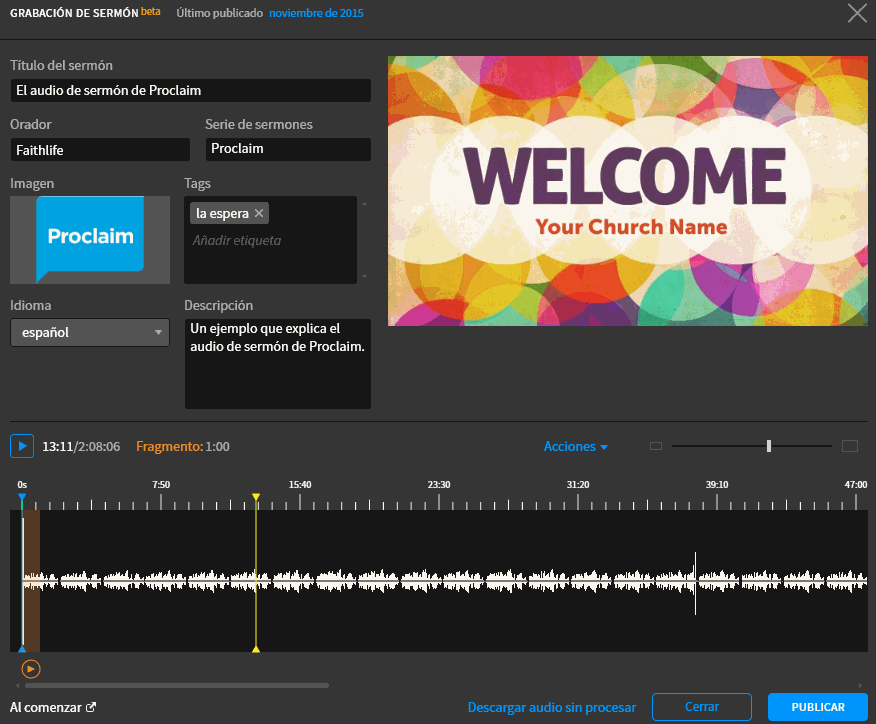Edit the Orador field containing Faithlife

(100, 150)
